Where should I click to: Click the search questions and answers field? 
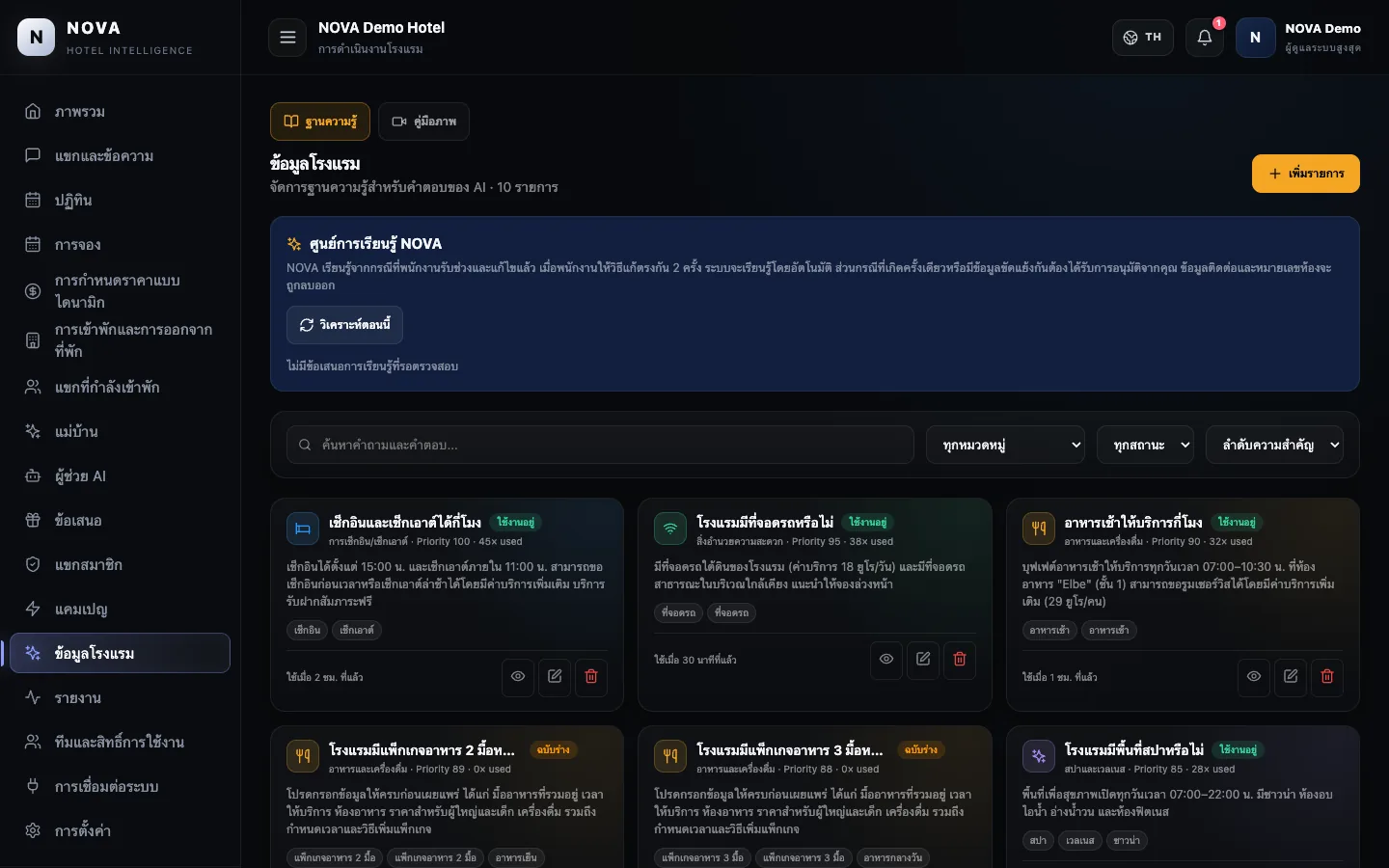pyautogui.click(x=600, y=446)
